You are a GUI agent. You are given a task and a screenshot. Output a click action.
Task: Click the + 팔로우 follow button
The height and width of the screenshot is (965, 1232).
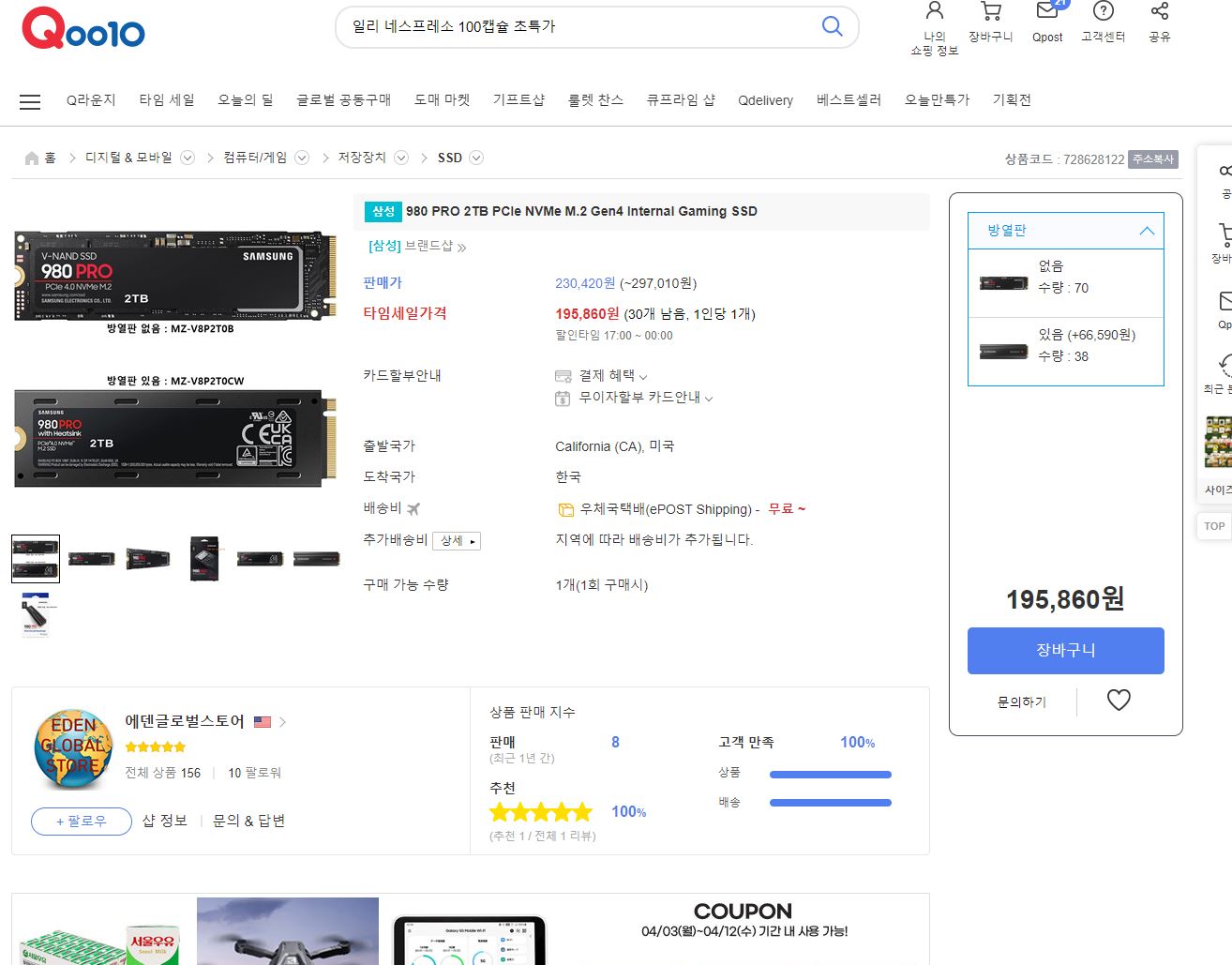(x=82, y=822)
